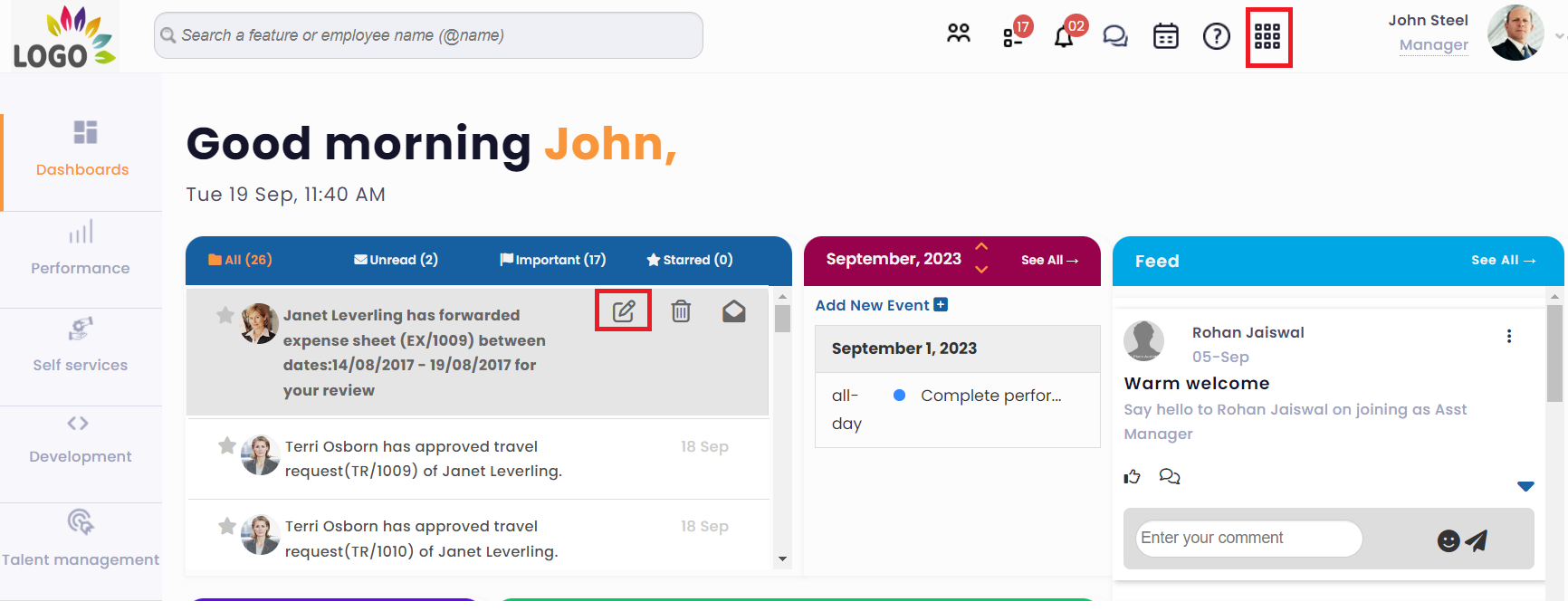Focus the Enter your comment field
The image size is (1568, 611).
(x=1249, y=539)
